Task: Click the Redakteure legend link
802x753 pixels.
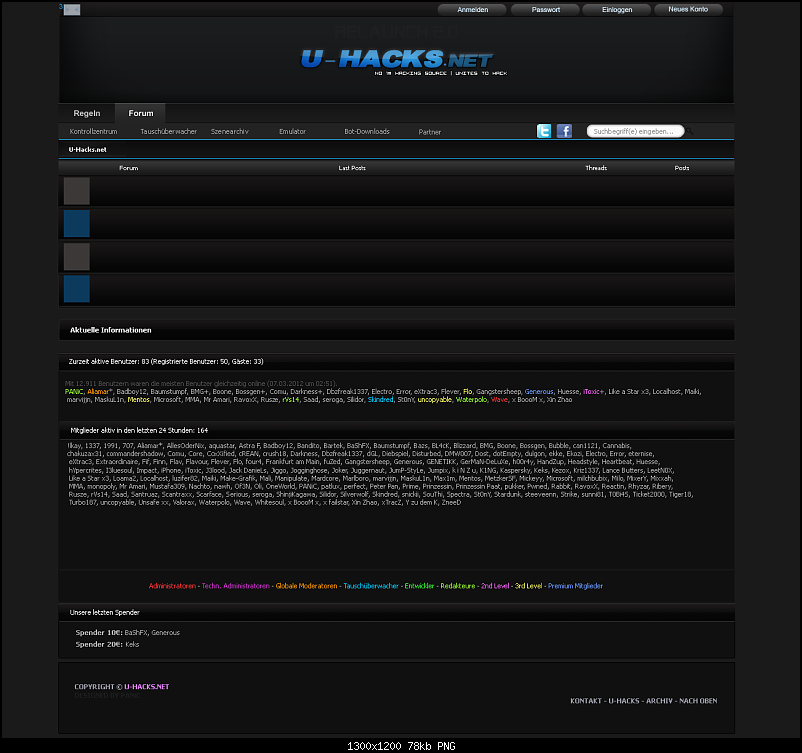Action: 457,586
